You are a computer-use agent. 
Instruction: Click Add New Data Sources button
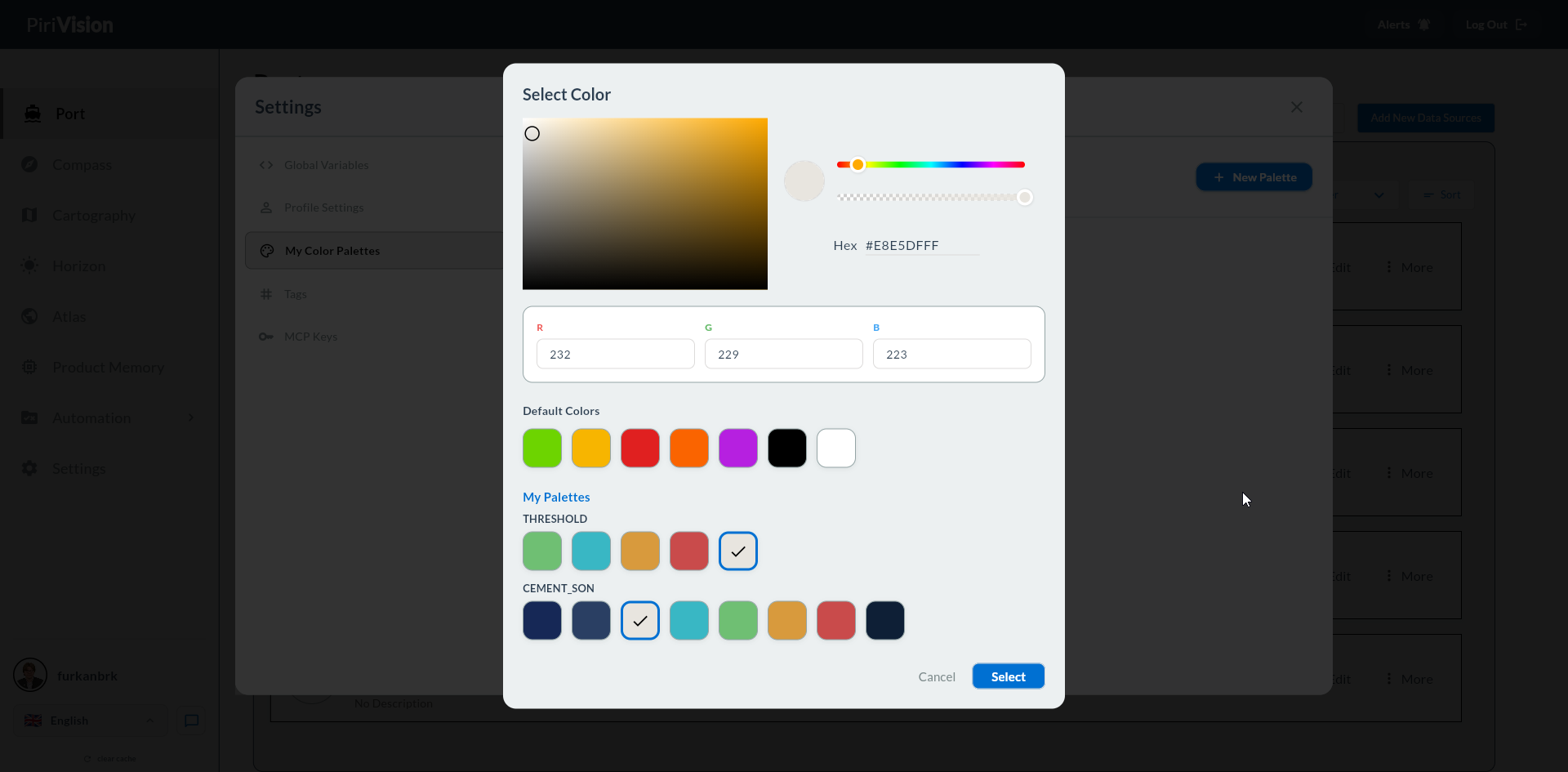click(1426, 118)
